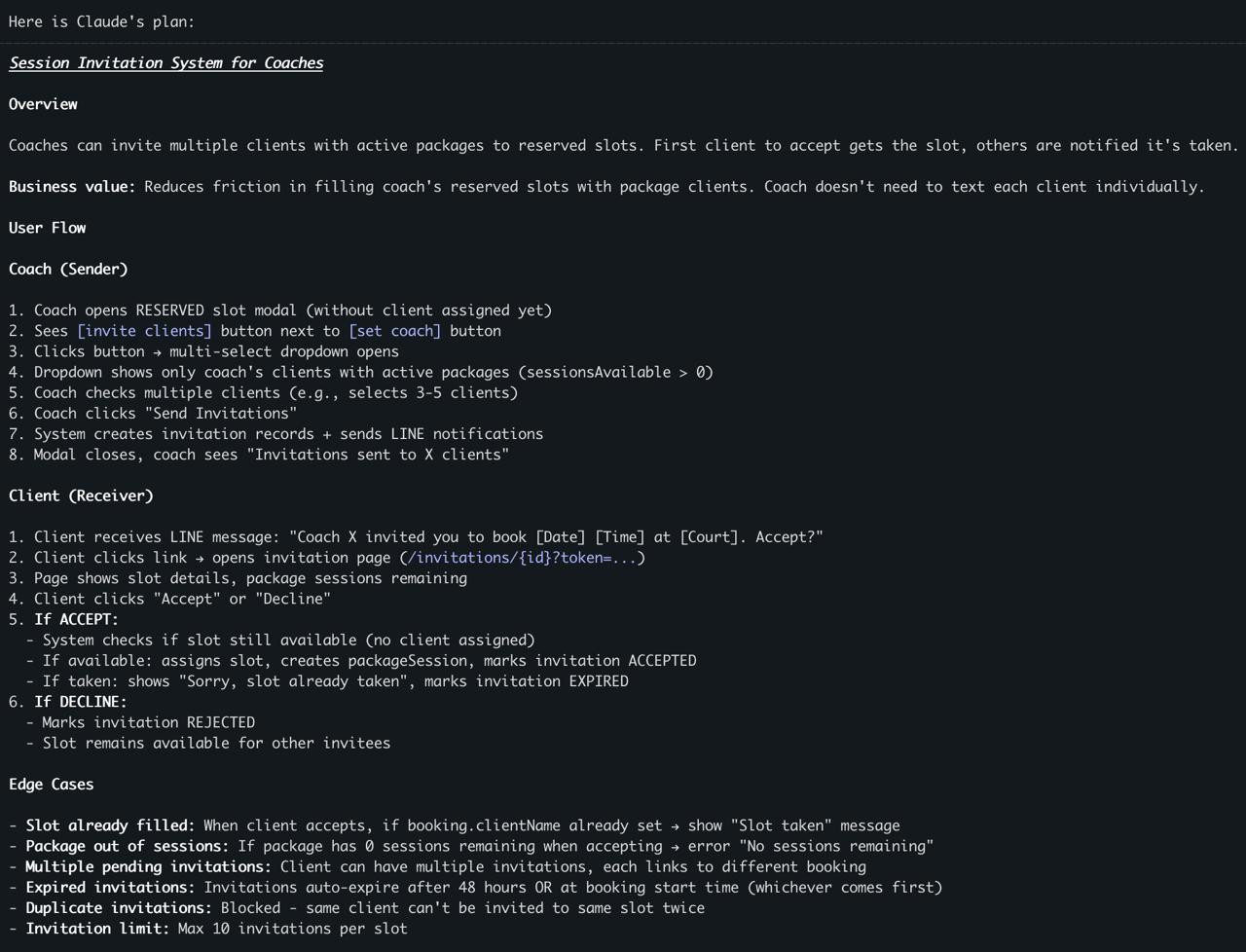Image resolution: width=1246 pixels, height=952 pixels.
Task: Click the 'Coach (Sender)' heading
Action: point(68,270)
